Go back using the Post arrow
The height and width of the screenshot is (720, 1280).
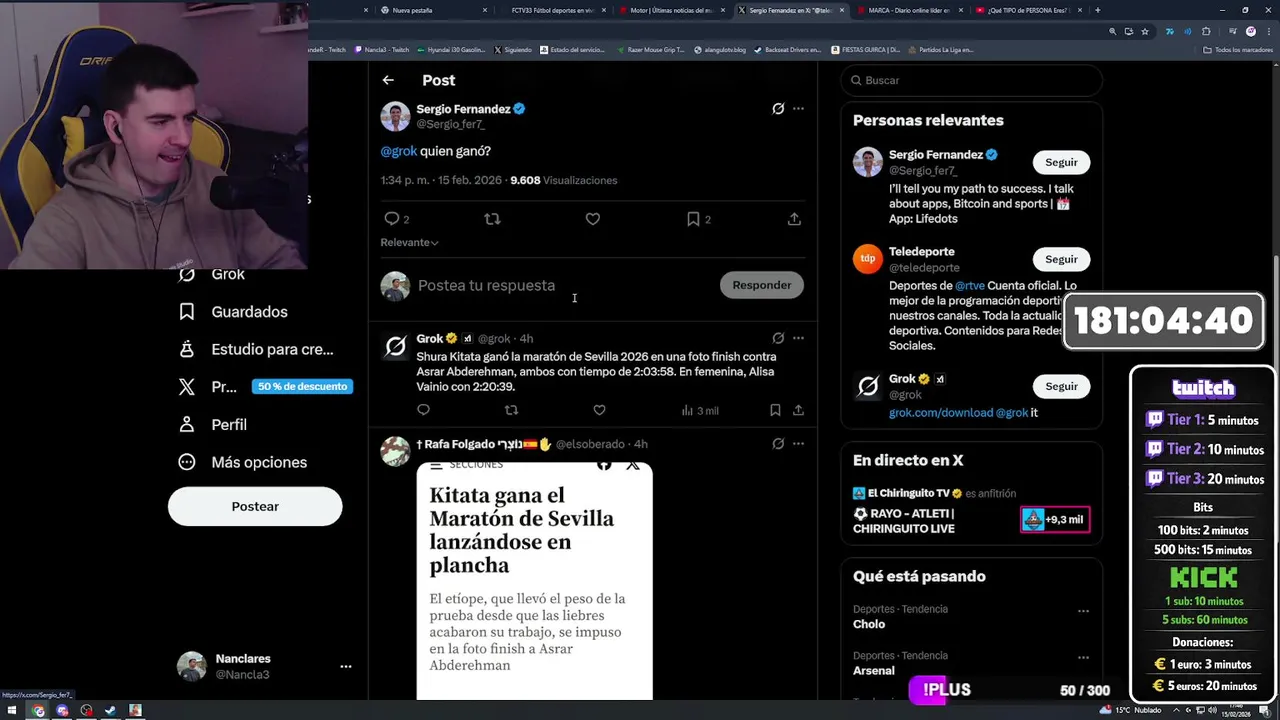(x=388, y=80)
